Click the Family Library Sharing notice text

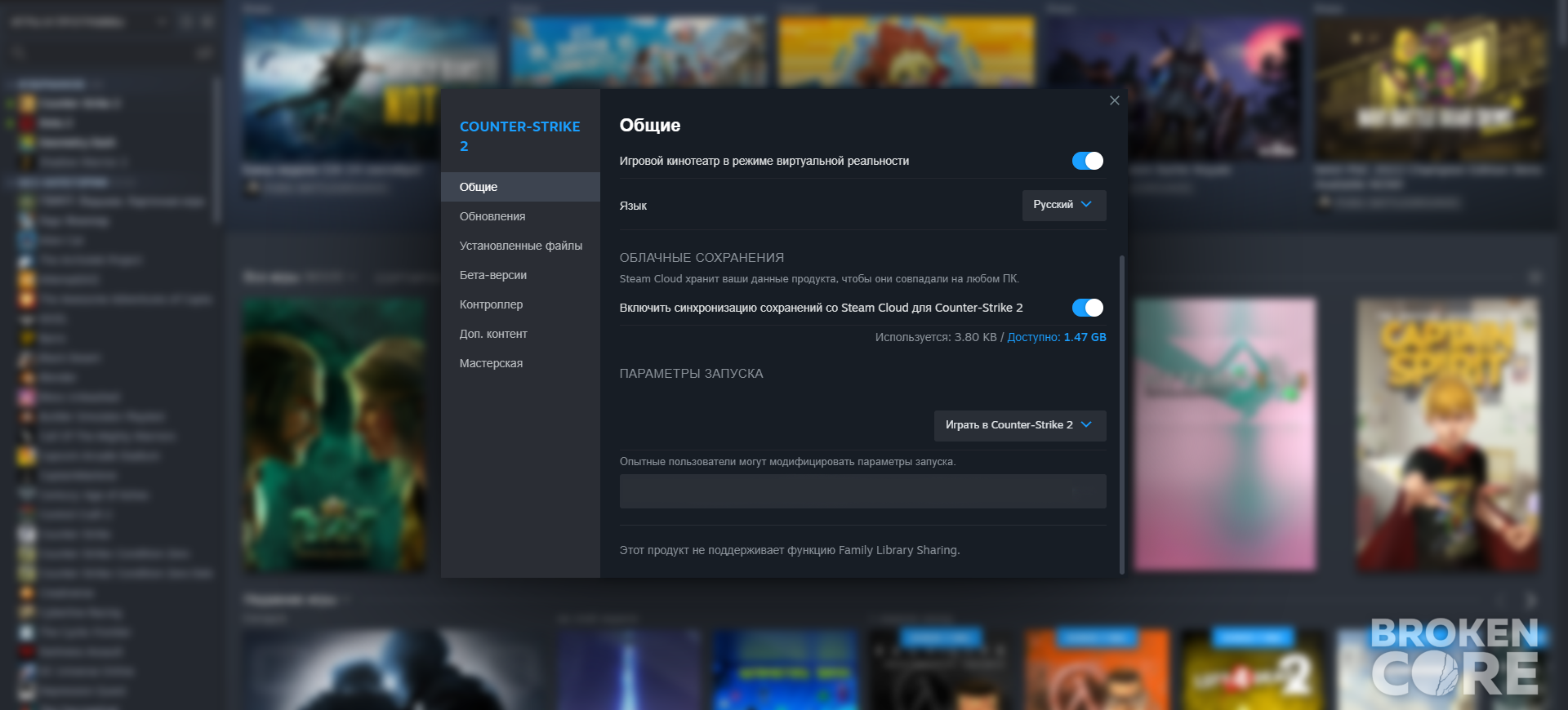click(x=790, y=550)
